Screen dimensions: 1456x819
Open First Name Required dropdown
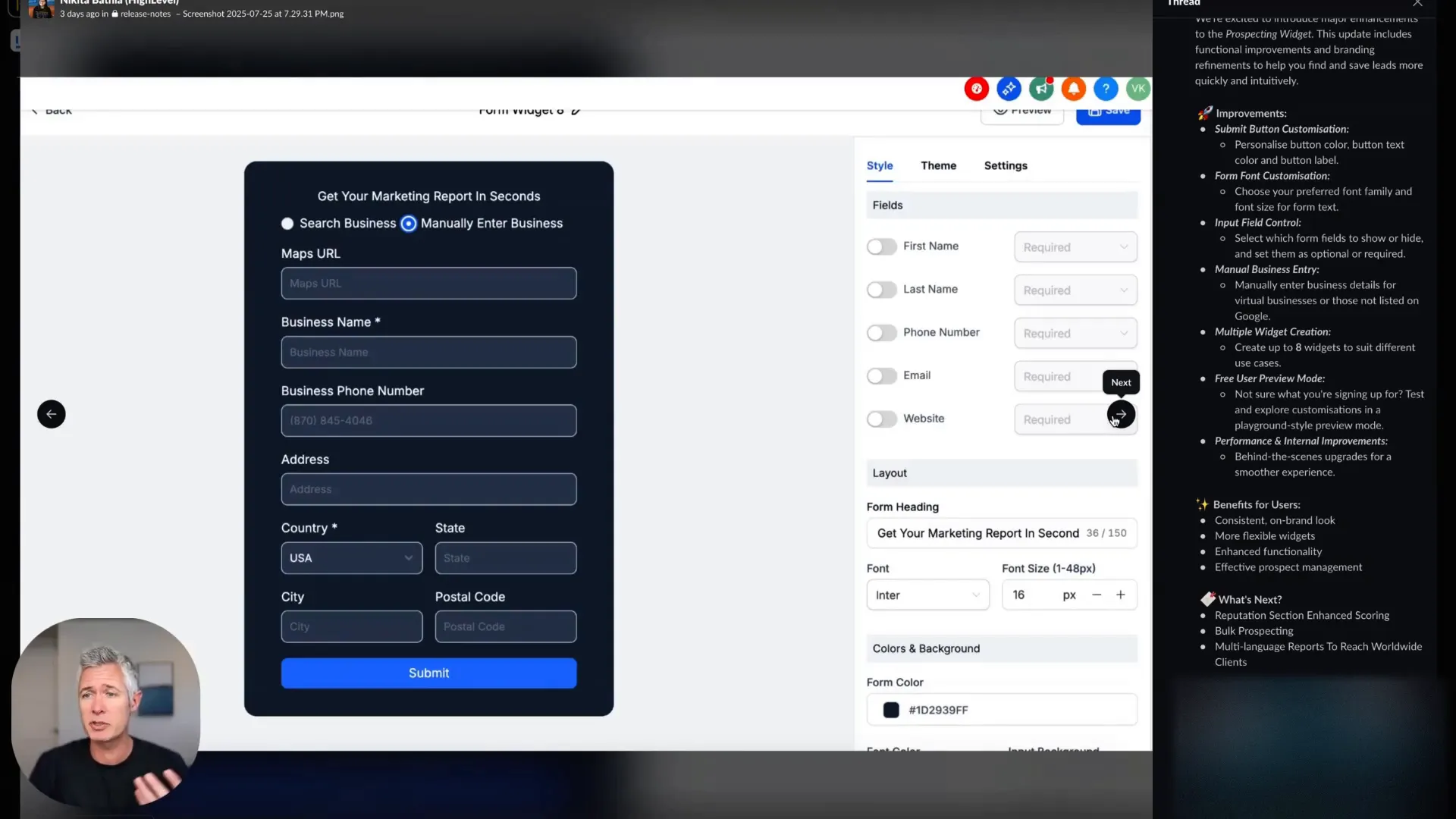pos(1075,247)
